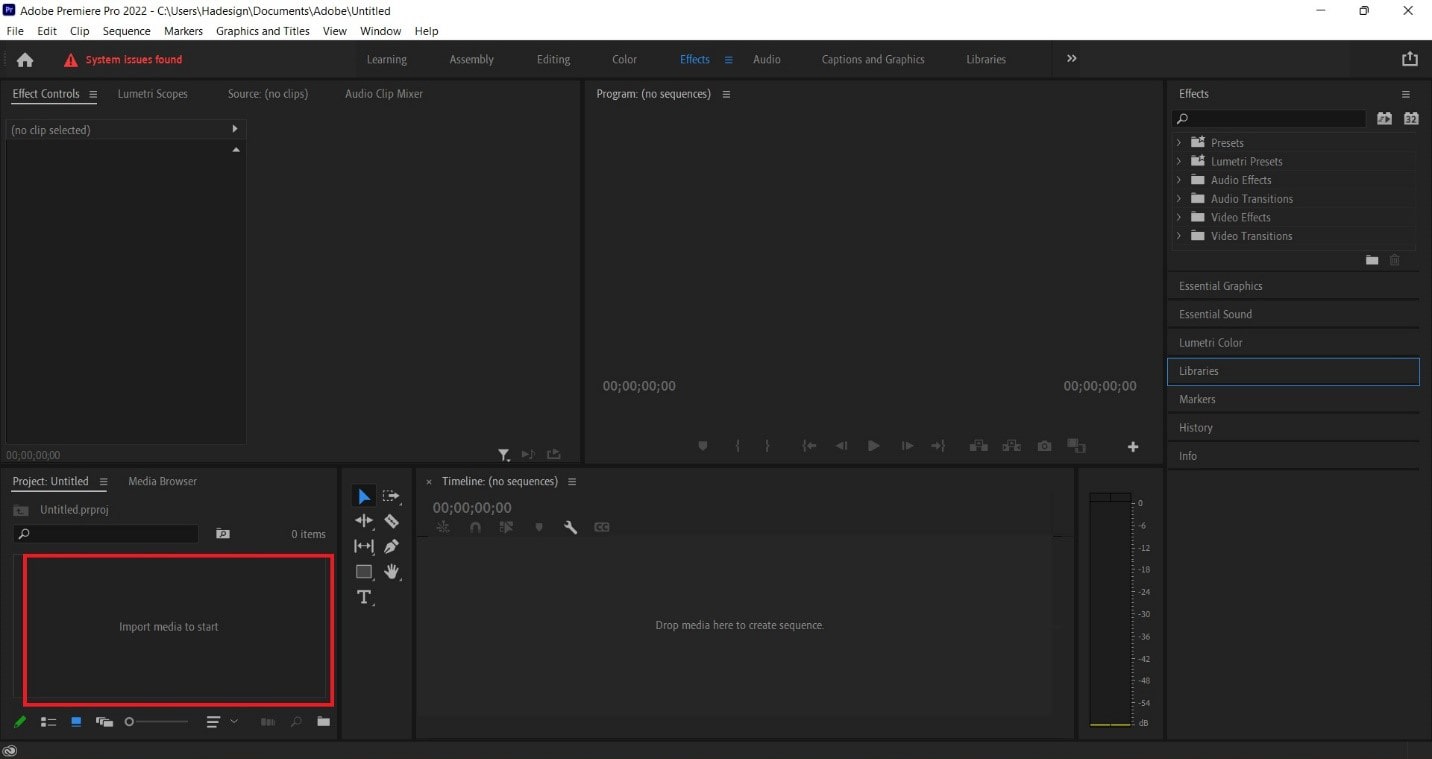Create new bin in Project panel
The image size is (1432, 759).
(323, 721)
